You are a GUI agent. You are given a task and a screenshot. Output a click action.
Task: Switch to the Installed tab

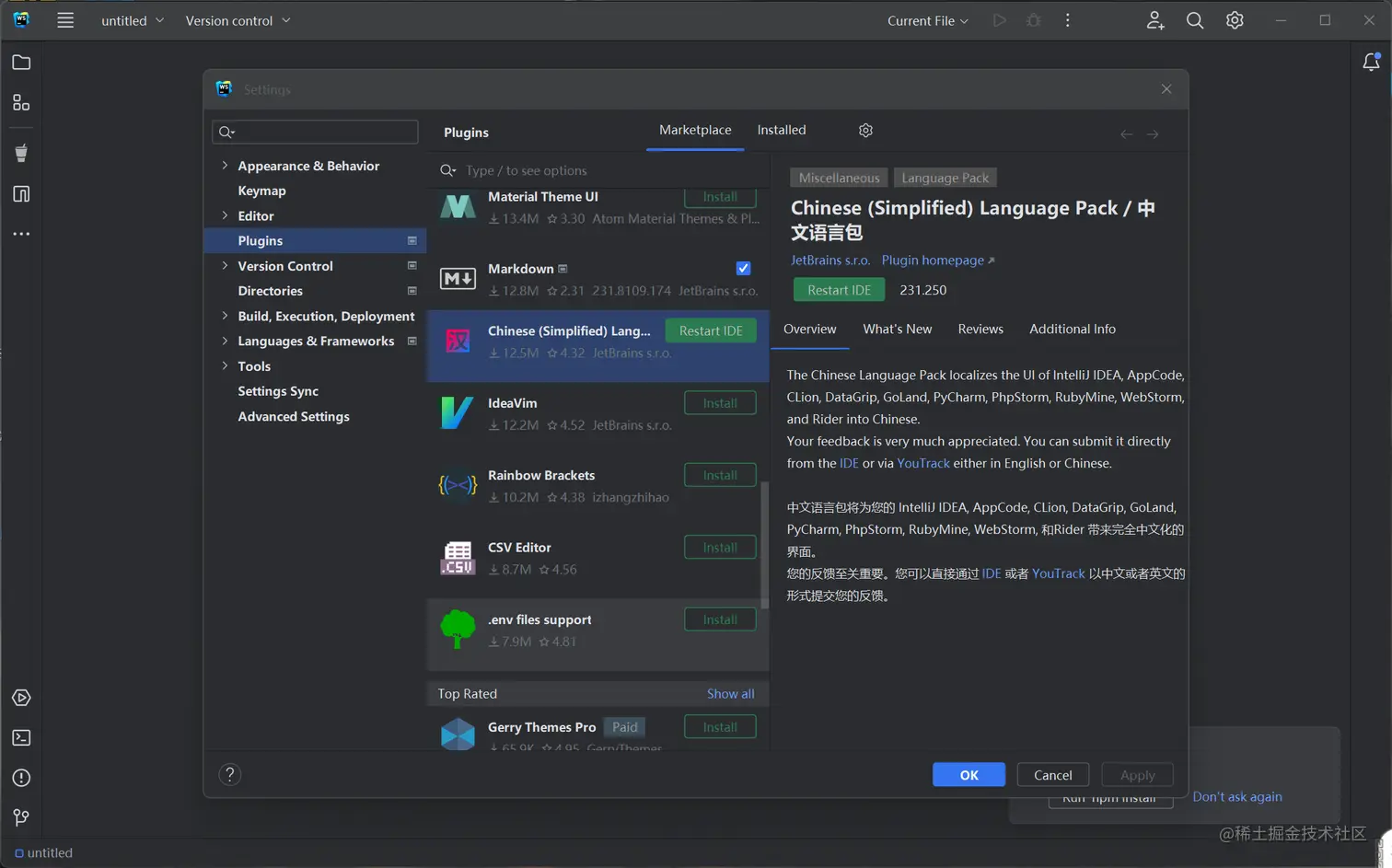click(782, 131)
